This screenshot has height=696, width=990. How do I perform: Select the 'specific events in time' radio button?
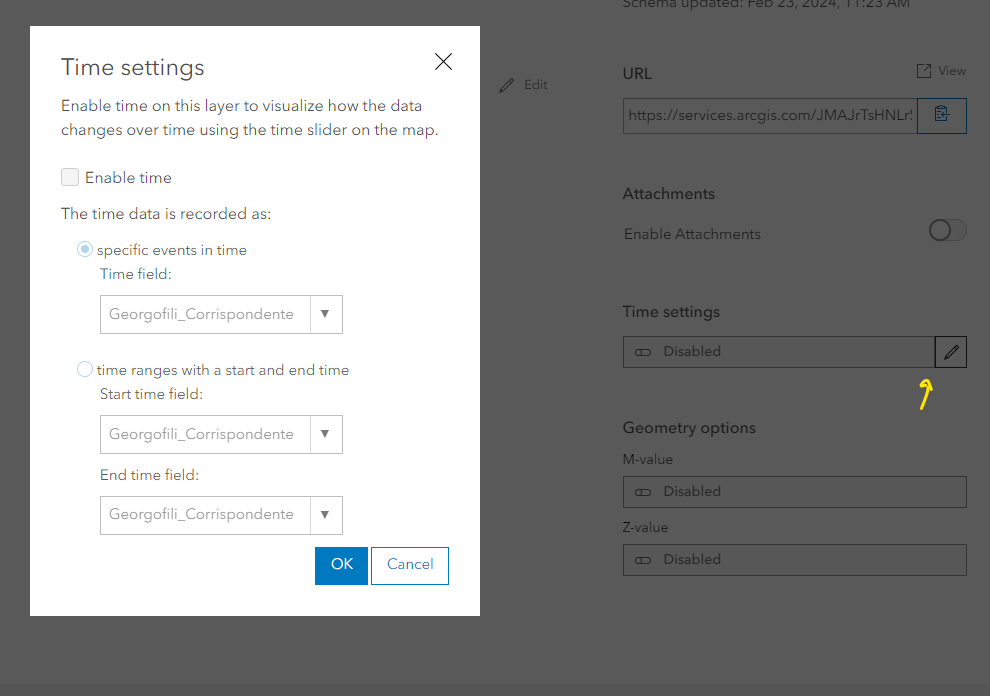[x=85, y=248]
